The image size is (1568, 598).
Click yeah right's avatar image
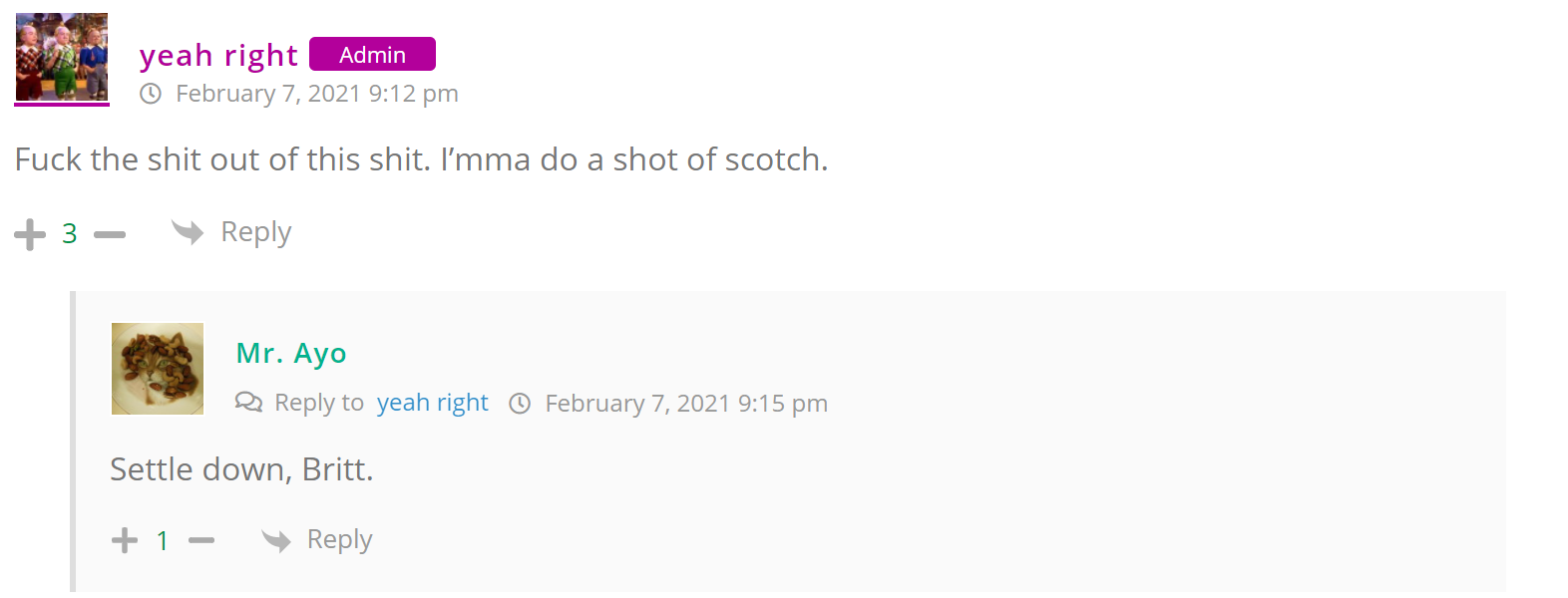pyautogui.click(x=62, y=58)
